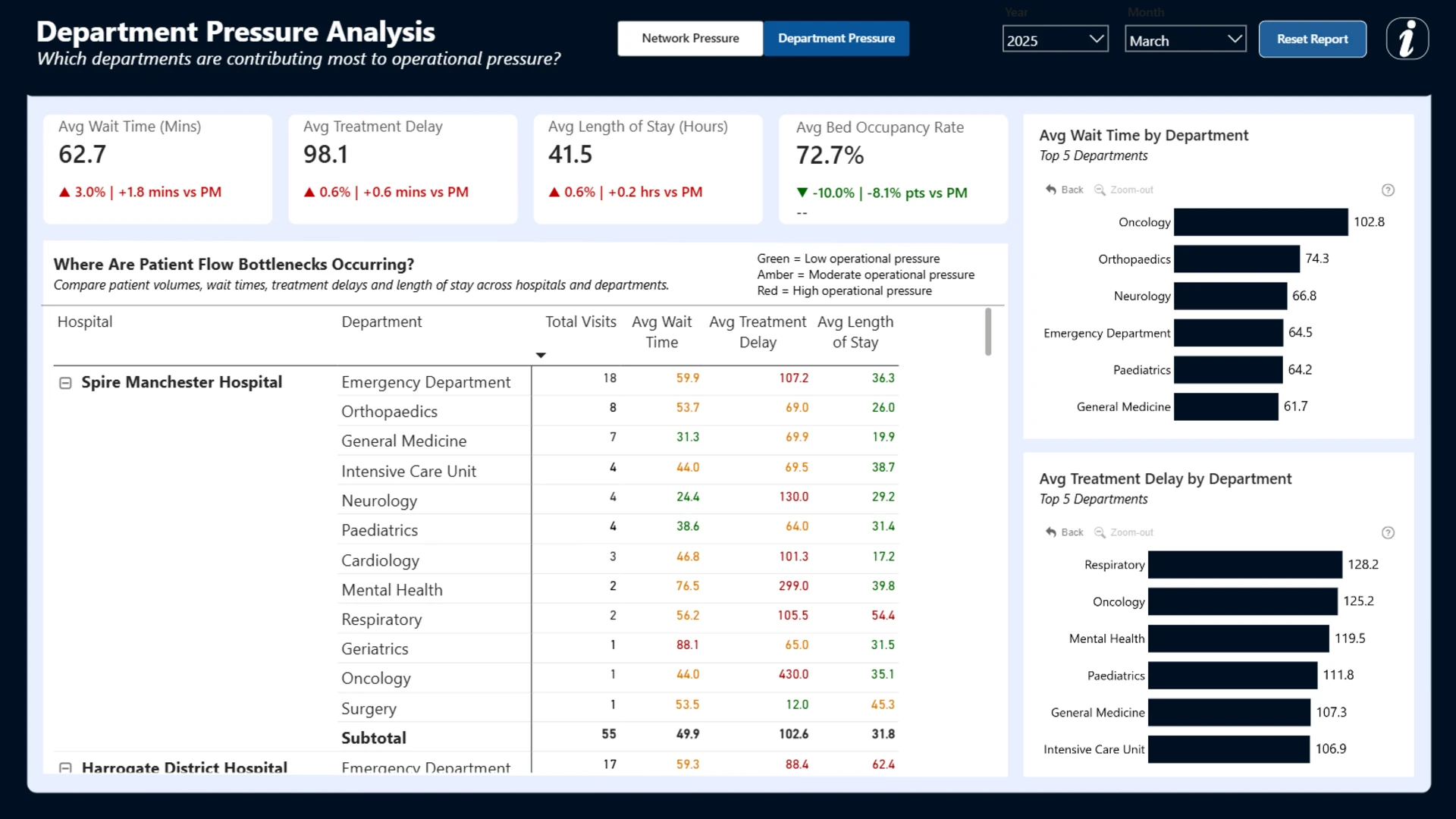Screen dimensions: 1456x819
Task: Select Respiratory bar in Treatment Delay chart
Action: [1245, 565]
